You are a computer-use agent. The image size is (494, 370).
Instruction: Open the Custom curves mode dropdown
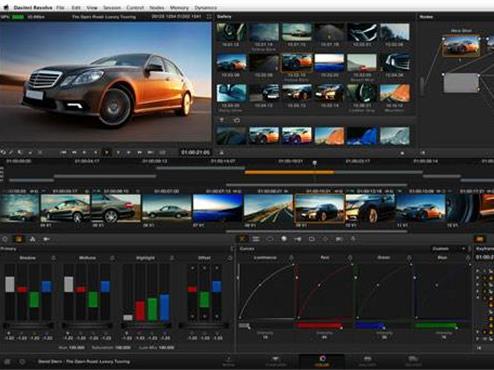(448, 249)
